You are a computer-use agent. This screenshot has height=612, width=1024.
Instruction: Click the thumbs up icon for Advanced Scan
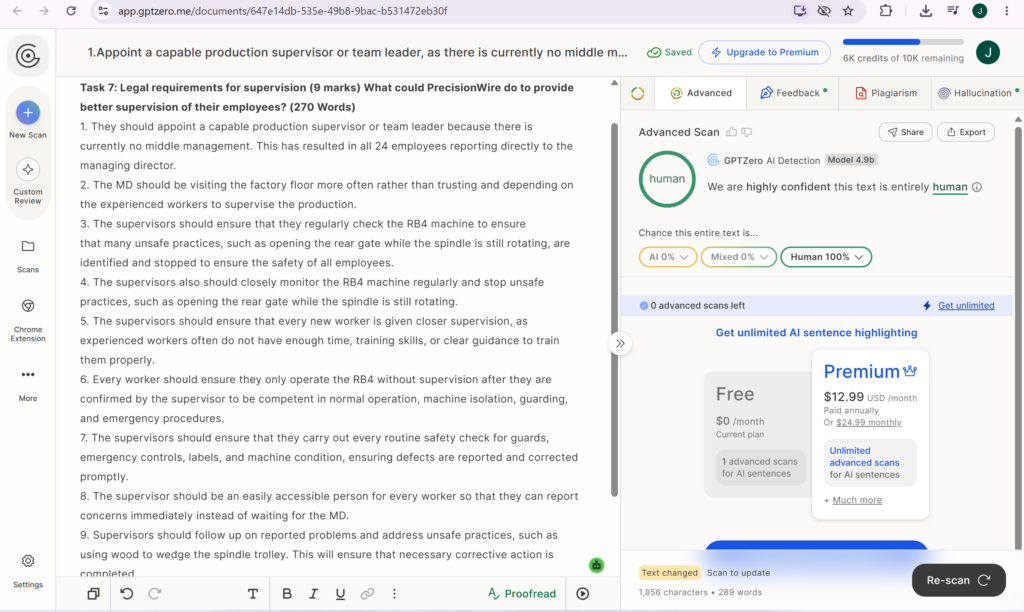(x=731, y=132)
